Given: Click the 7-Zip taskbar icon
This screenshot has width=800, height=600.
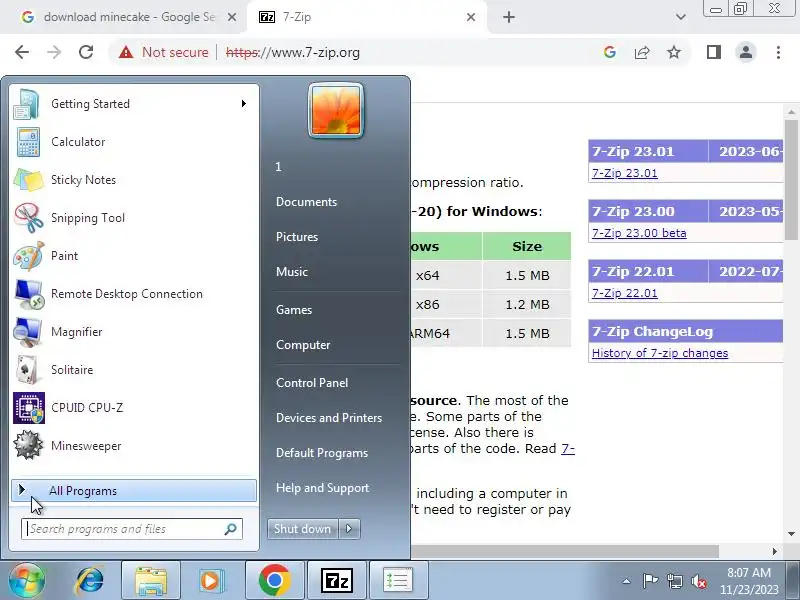Looking at the screenshot, I should (x=337, y=581).
